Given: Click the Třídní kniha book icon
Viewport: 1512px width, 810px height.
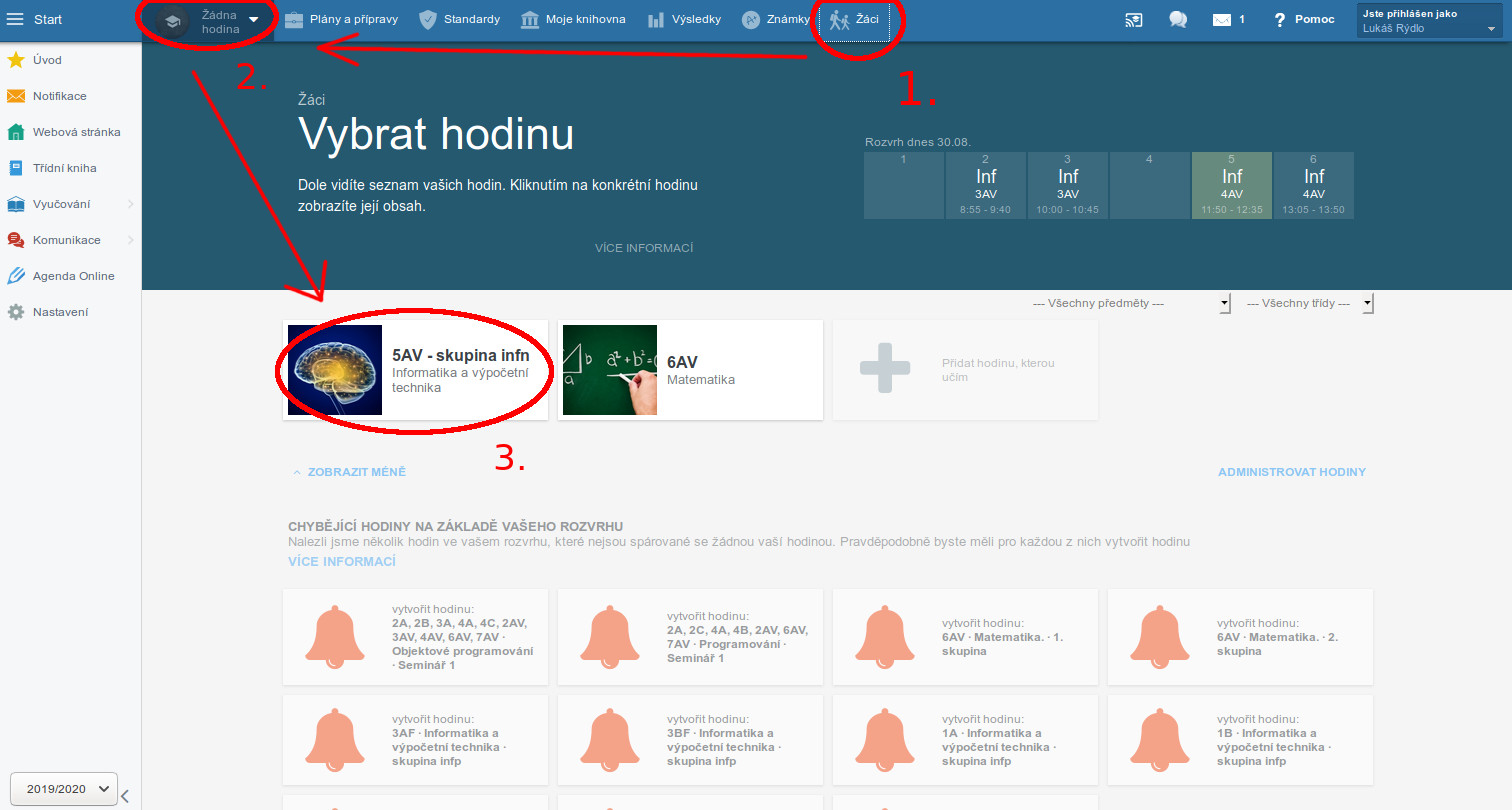Looking at the screenshot, I should (16, 168).
